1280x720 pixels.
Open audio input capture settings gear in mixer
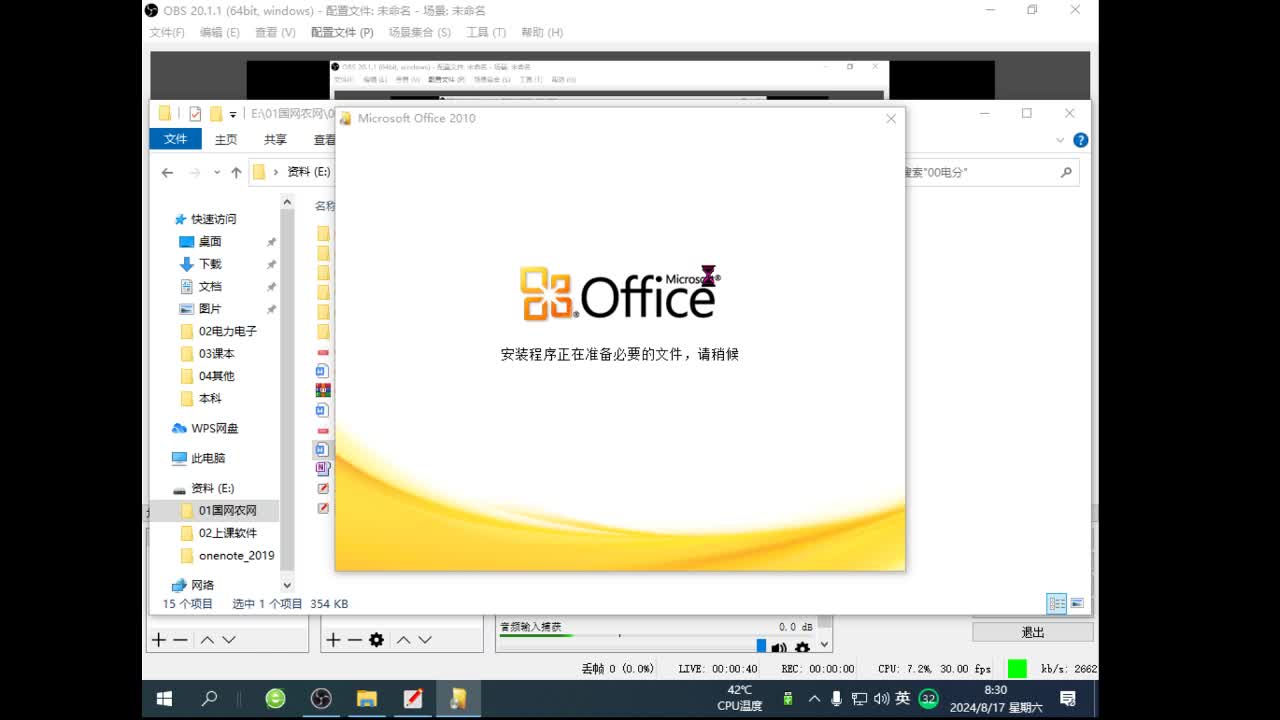pyautogui.click(x=802, y=647)
